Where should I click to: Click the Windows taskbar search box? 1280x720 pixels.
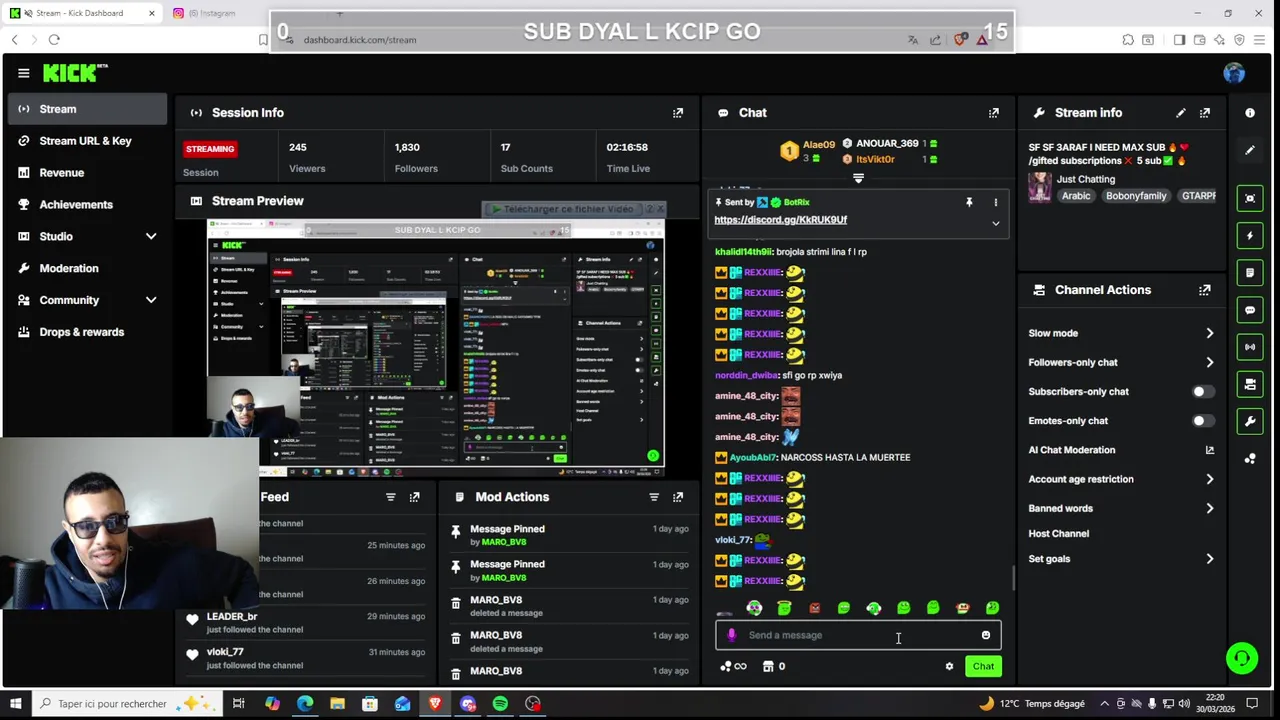point(125,704)
